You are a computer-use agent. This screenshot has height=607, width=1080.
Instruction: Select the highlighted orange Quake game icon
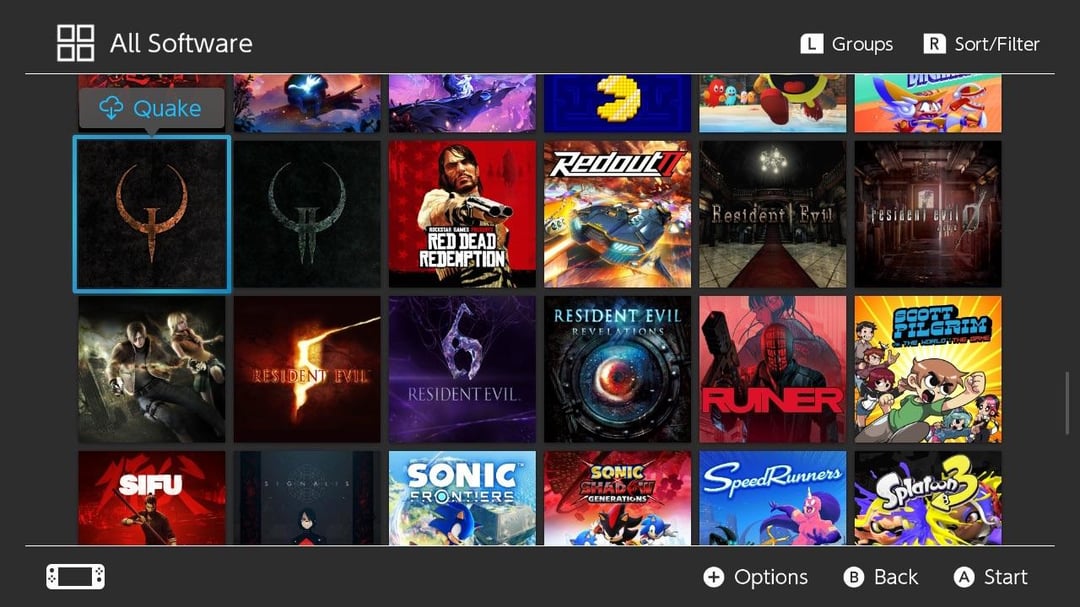tap(152, 214)
